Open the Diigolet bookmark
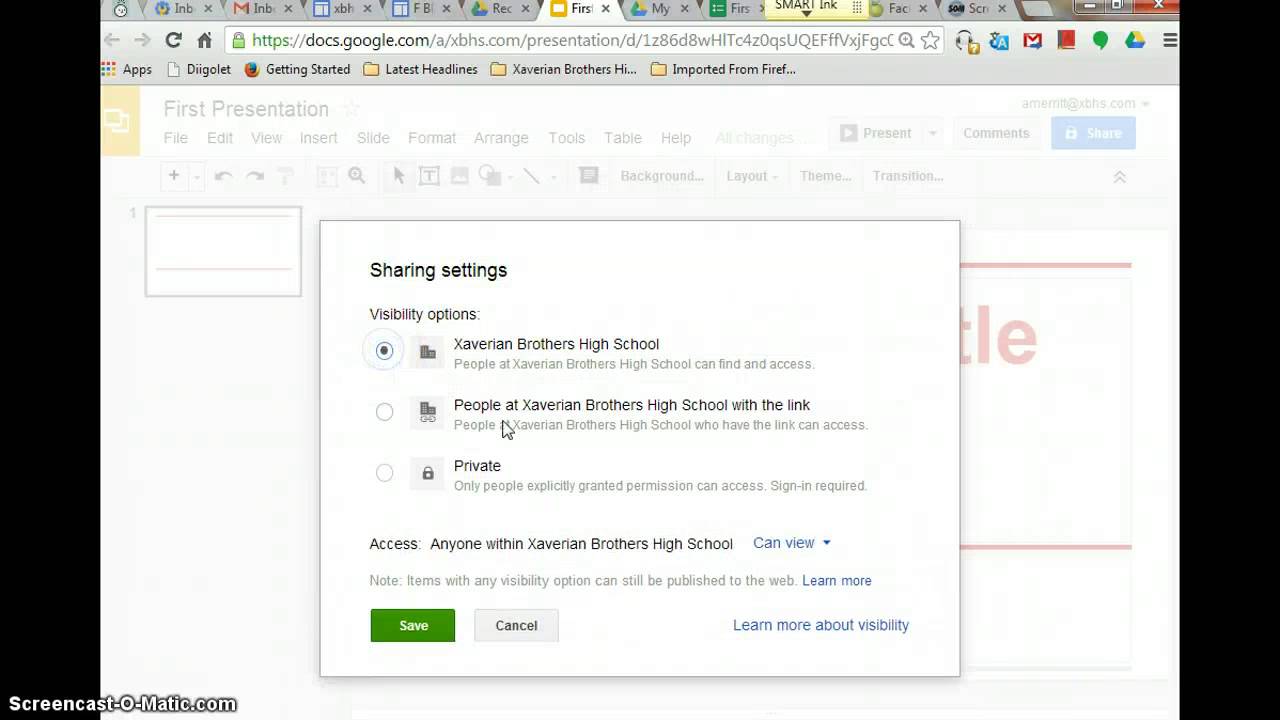This screenshot has width=1280, height=720. tap(199, 69)
